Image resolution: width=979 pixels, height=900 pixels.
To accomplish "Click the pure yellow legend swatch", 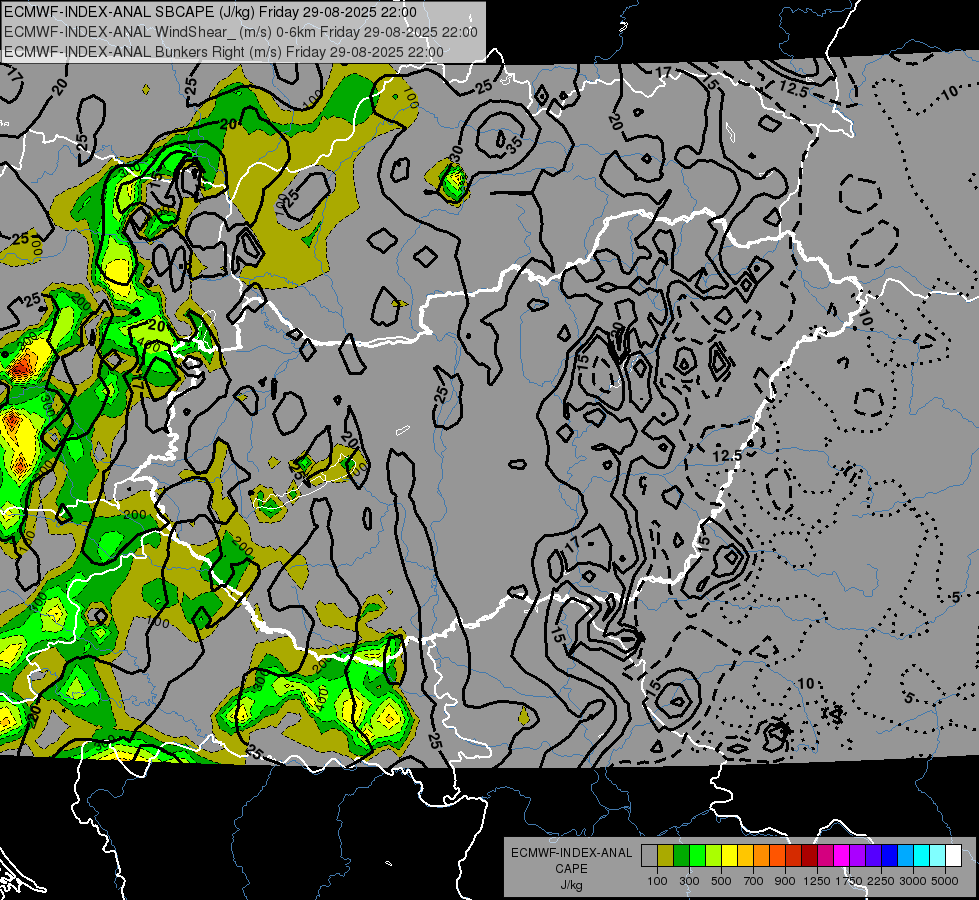I will click(x=729, y=856).
